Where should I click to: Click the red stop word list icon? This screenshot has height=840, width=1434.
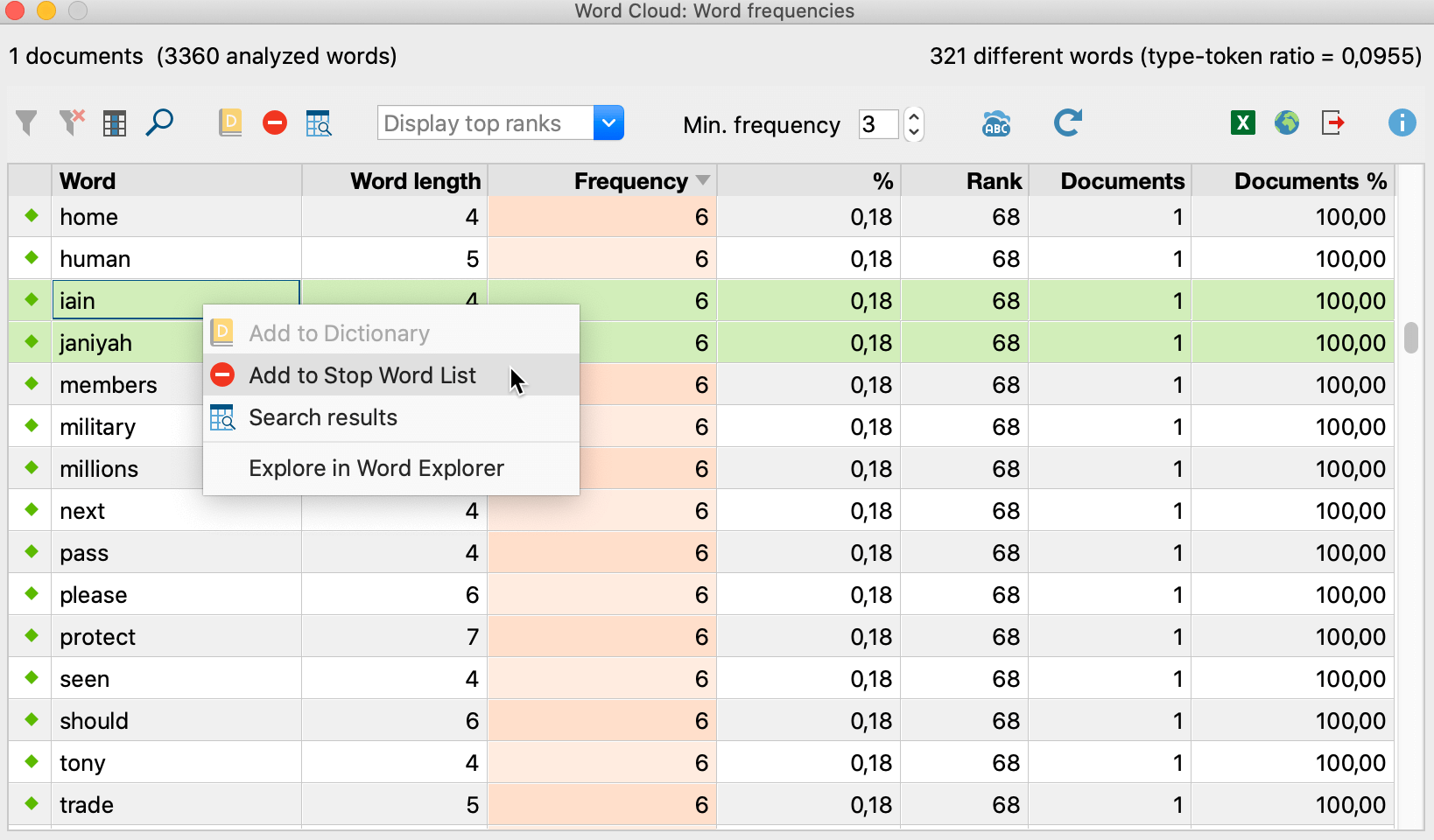[274, 123]
